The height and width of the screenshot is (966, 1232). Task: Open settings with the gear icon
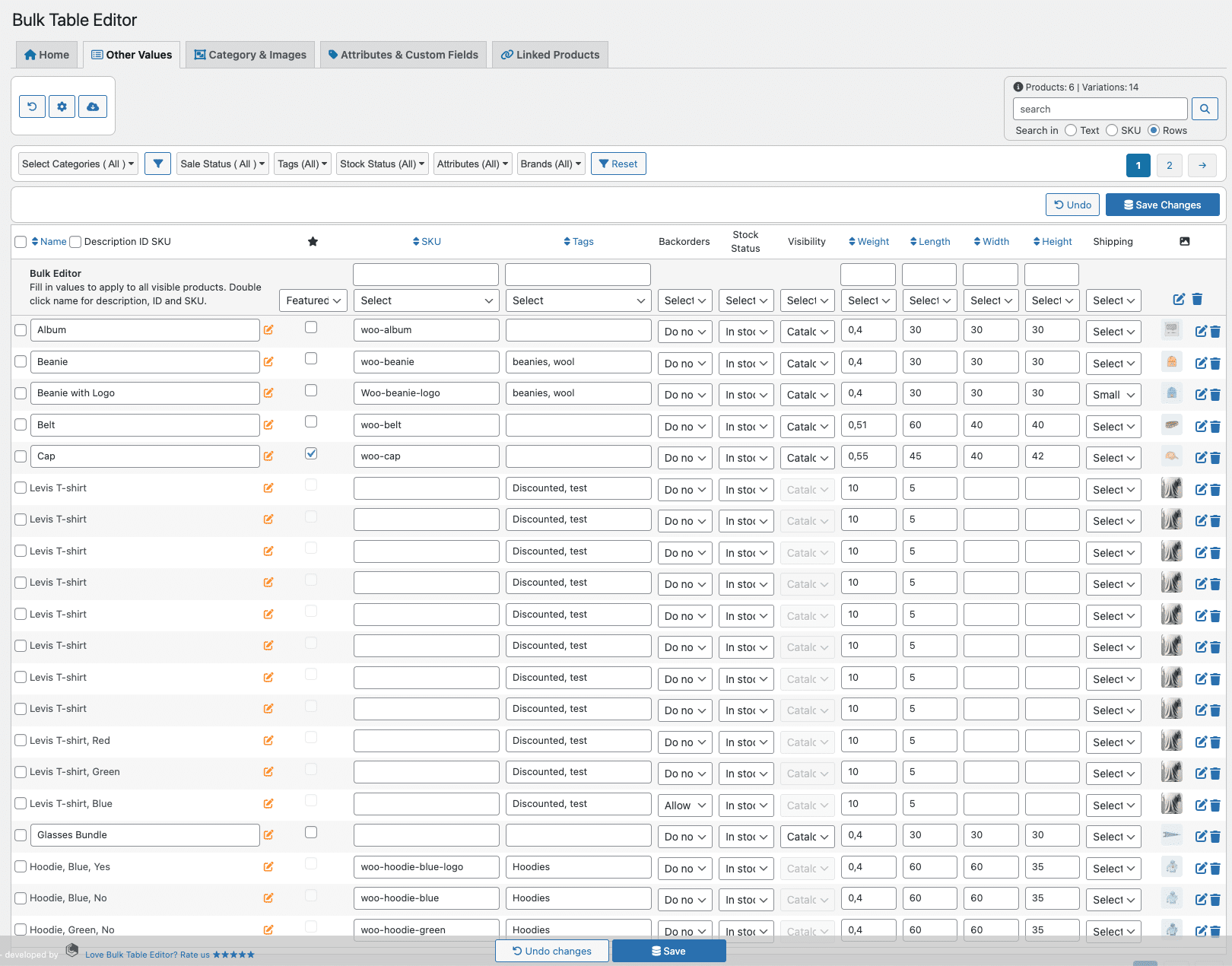(62, 106)
